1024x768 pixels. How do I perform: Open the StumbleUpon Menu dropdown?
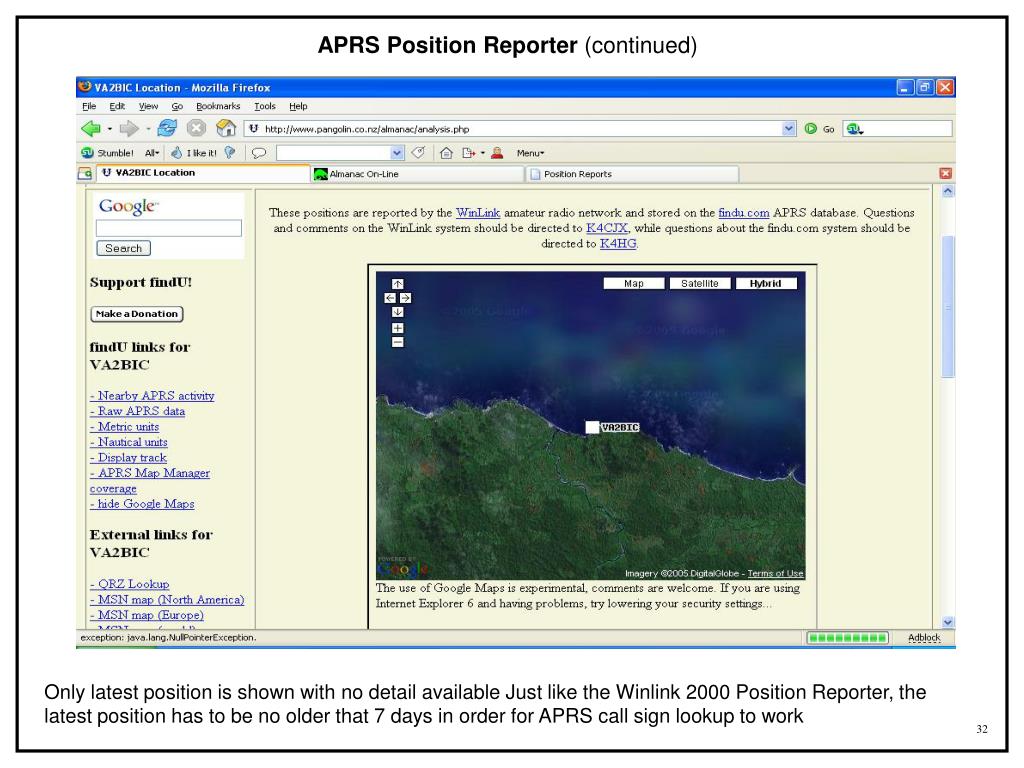tap(530, 153)
